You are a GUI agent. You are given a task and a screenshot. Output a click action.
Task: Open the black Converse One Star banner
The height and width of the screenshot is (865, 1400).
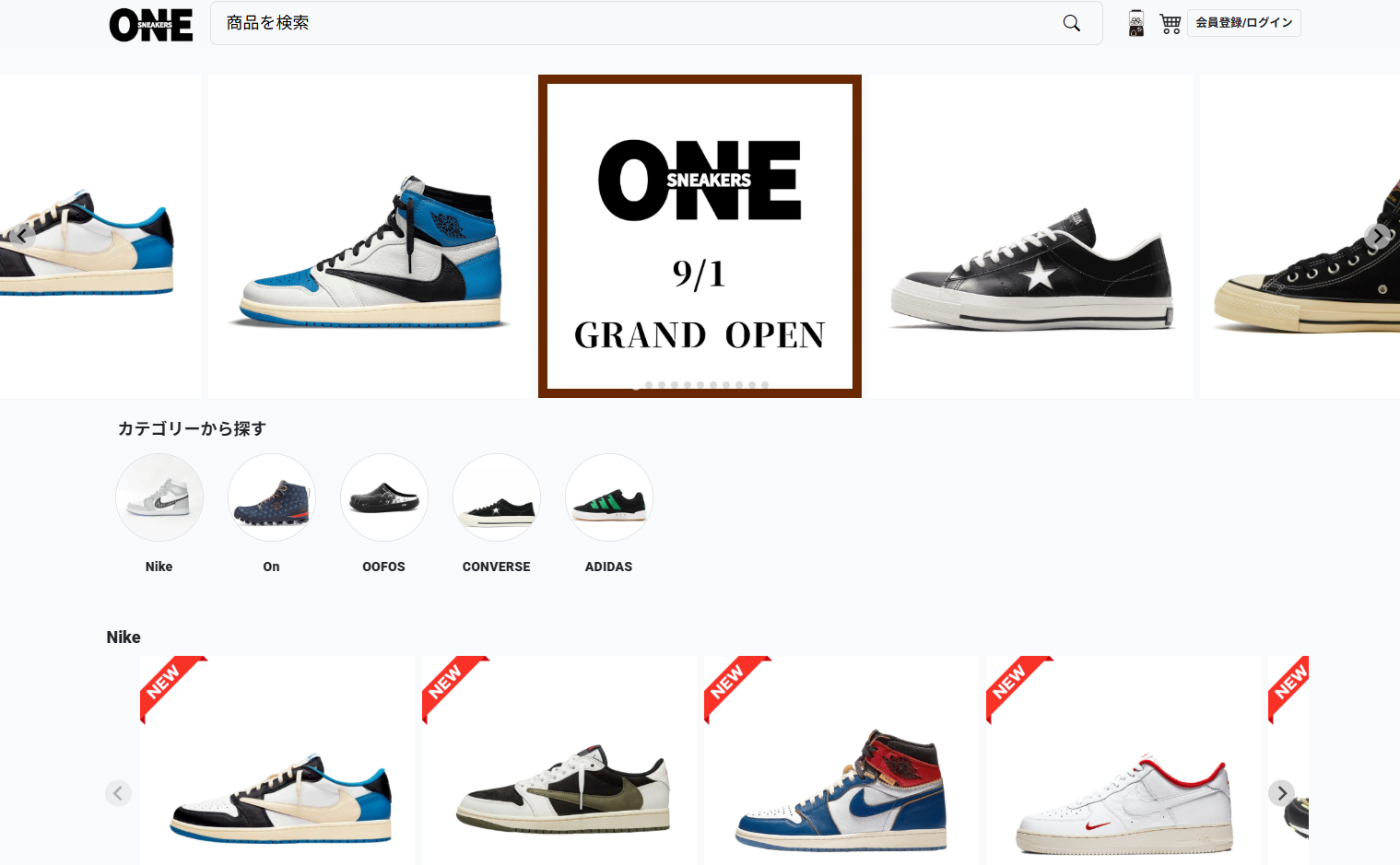1030,236
